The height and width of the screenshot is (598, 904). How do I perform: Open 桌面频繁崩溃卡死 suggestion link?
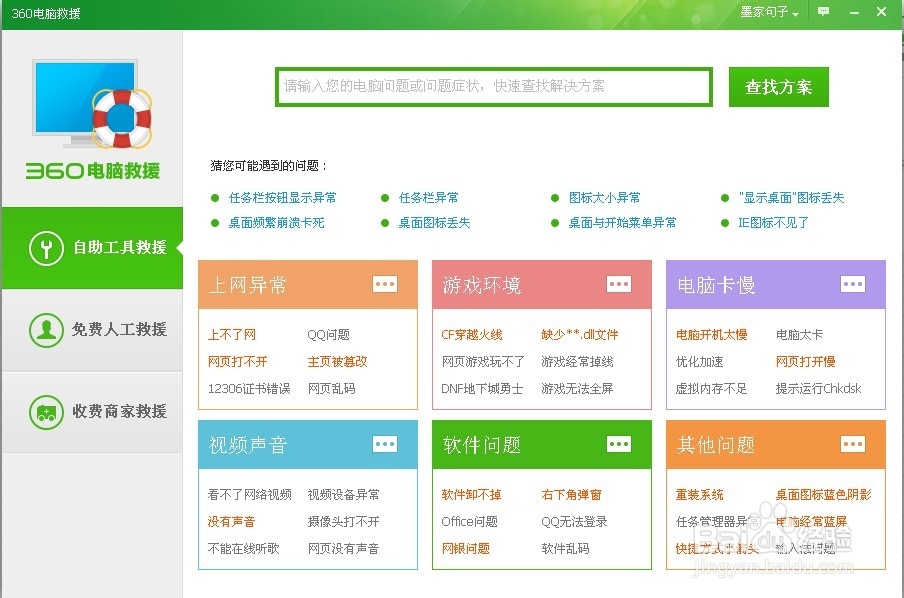tap(276, 223)
